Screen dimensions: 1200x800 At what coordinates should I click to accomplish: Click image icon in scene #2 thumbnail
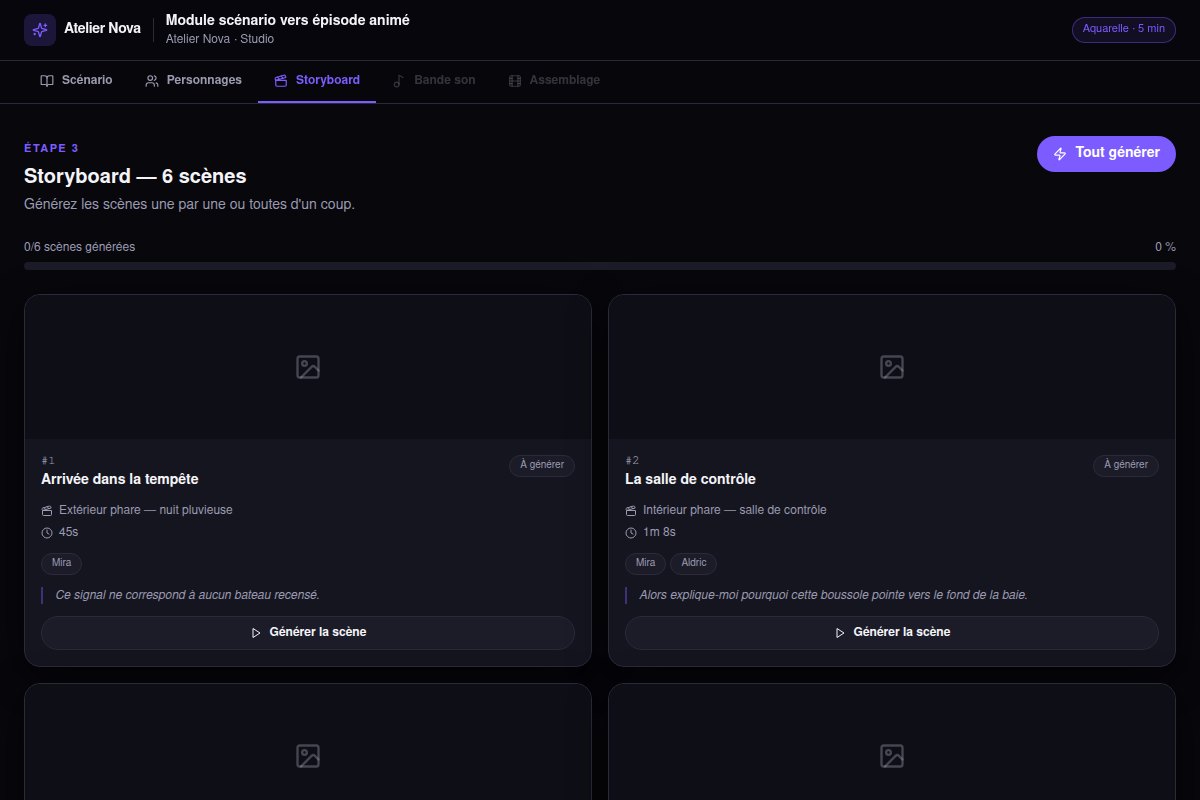point(892,367)
